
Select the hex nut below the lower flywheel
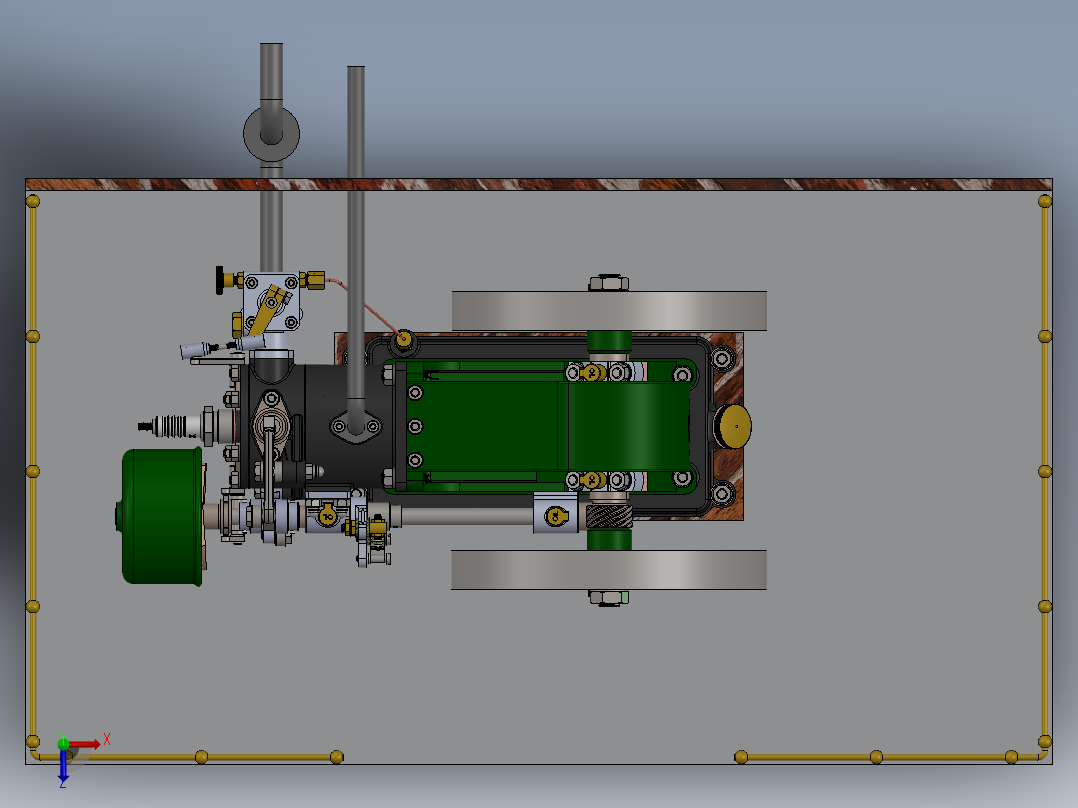click(x=609, y=598)
